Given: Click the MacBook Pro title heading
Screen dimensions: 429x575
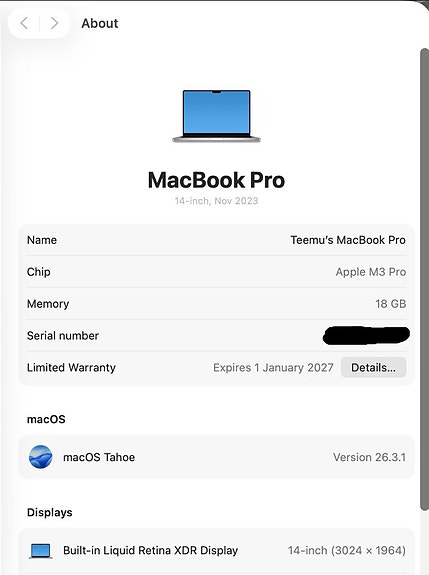Looking at the screenshot, I should [216, 180].
